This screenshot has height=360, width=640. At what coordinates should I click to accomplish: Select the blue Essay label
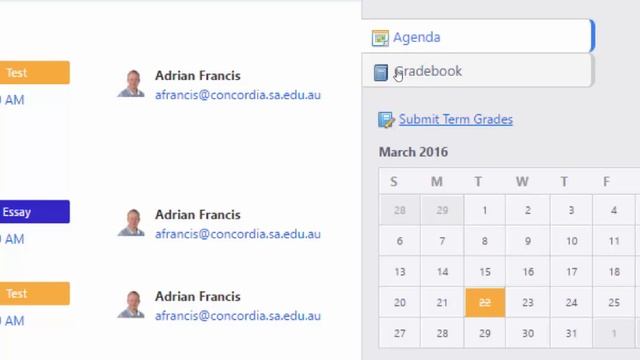[x=34, y=212]
